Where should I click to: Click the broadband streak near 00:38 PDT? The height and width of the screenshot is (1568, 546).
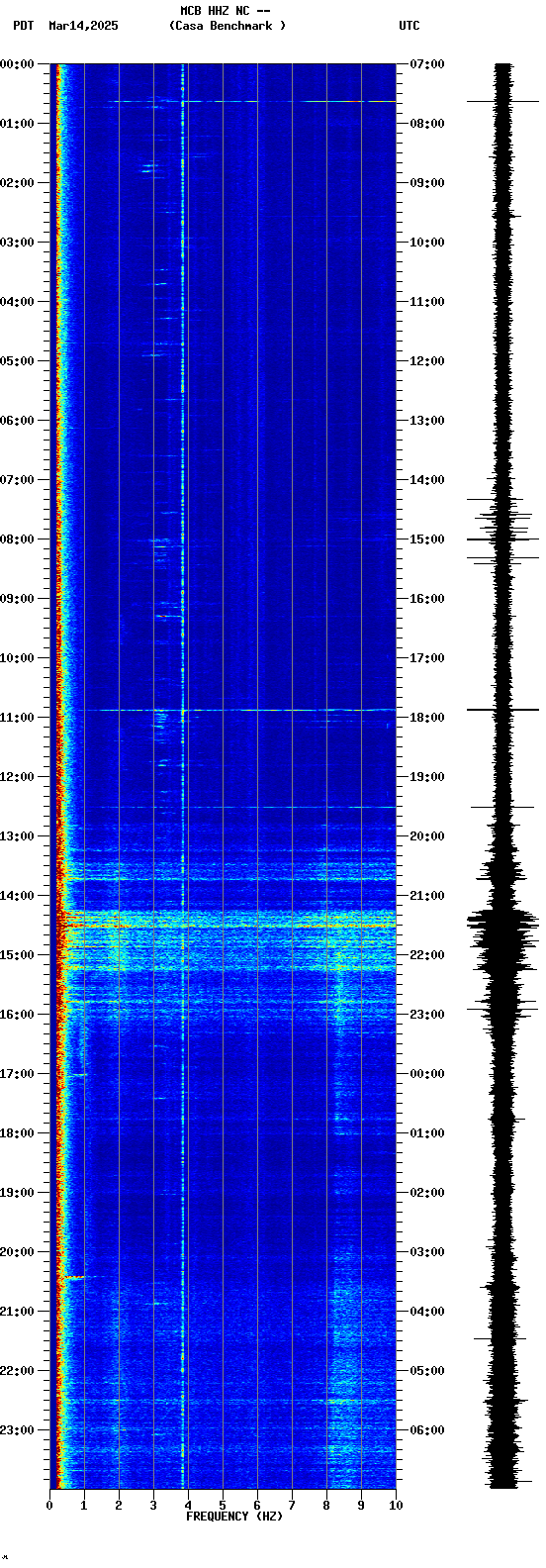(252, 101)
